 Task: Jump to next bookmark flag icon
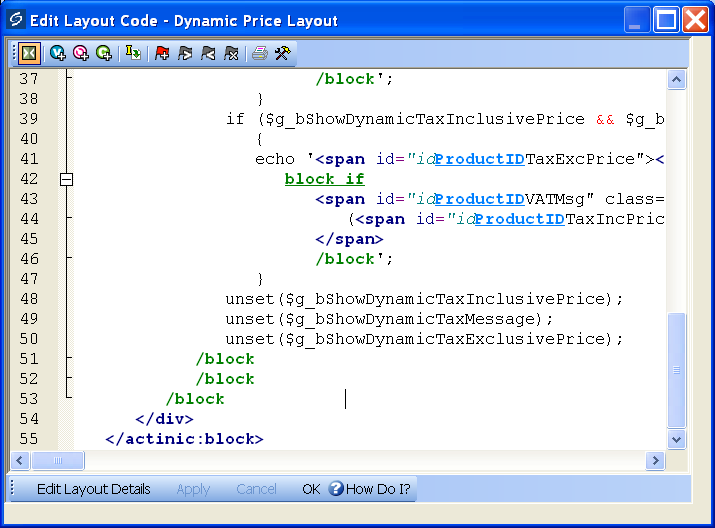click(x=185, y=53)
